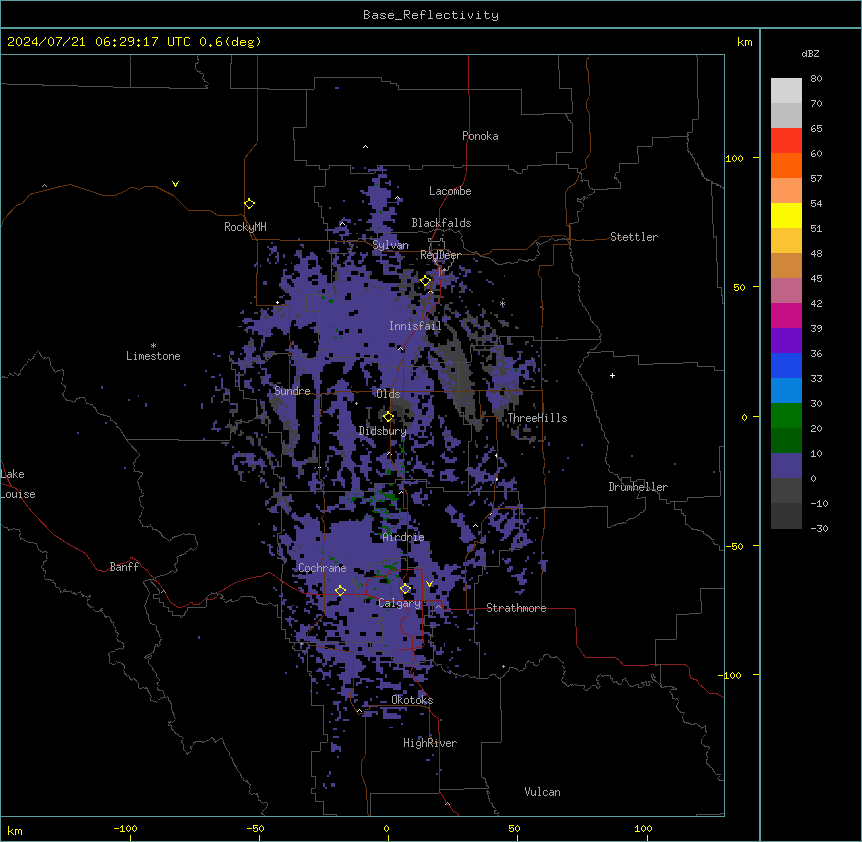Select the Vulcan label
Image resolution: width=862 pixels, height=842 pixels.
pyautogui.click(x=543, y=792)
